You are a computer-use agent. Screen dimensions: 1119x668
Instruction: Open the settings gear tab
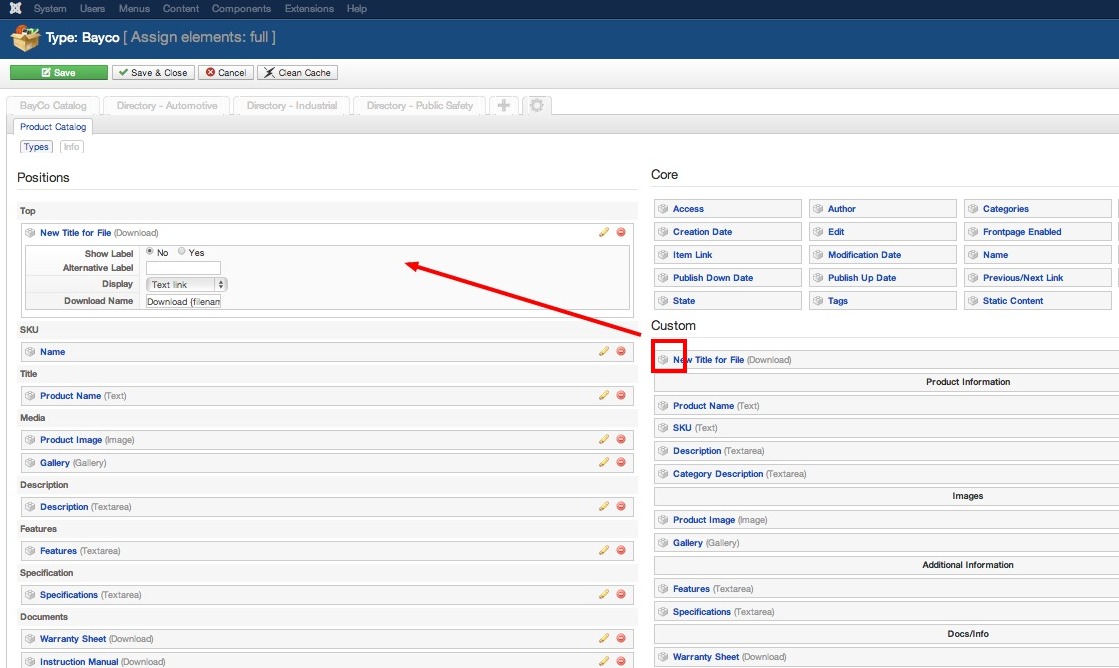click(x=537, y=106)
